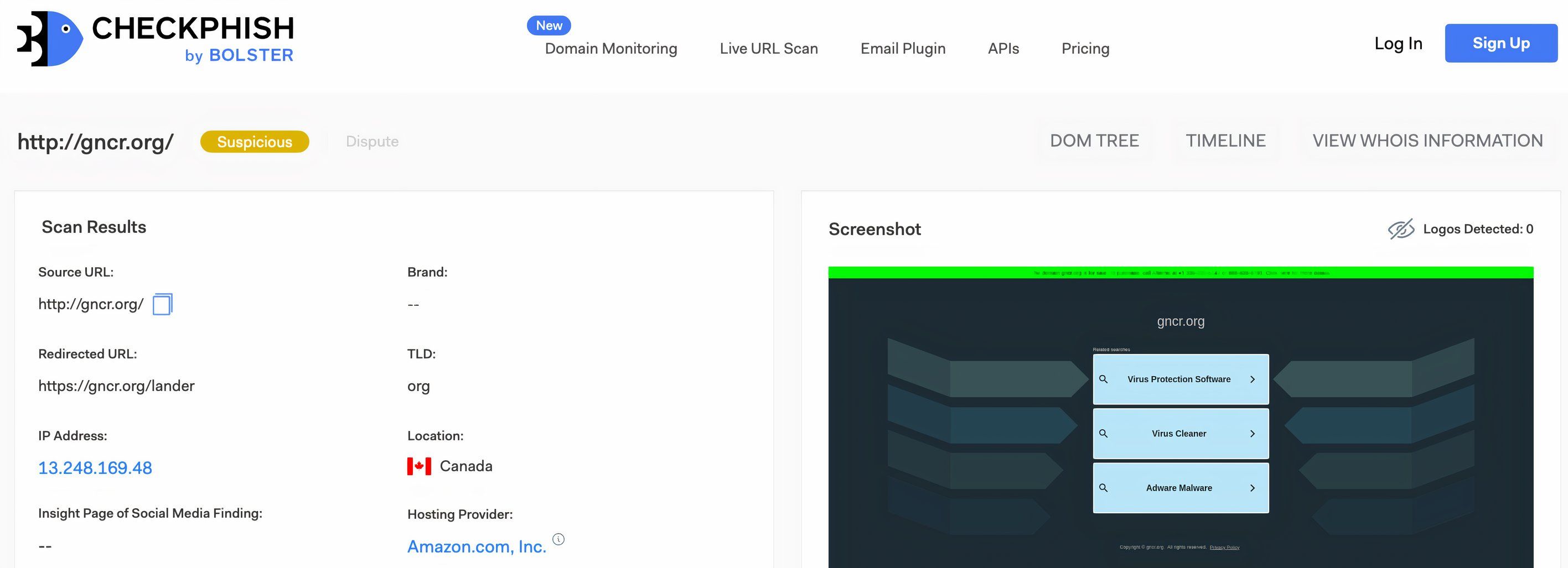The image size is (1568, 568).
Task: Go to Email Plugin page
Action: (903, 49)
